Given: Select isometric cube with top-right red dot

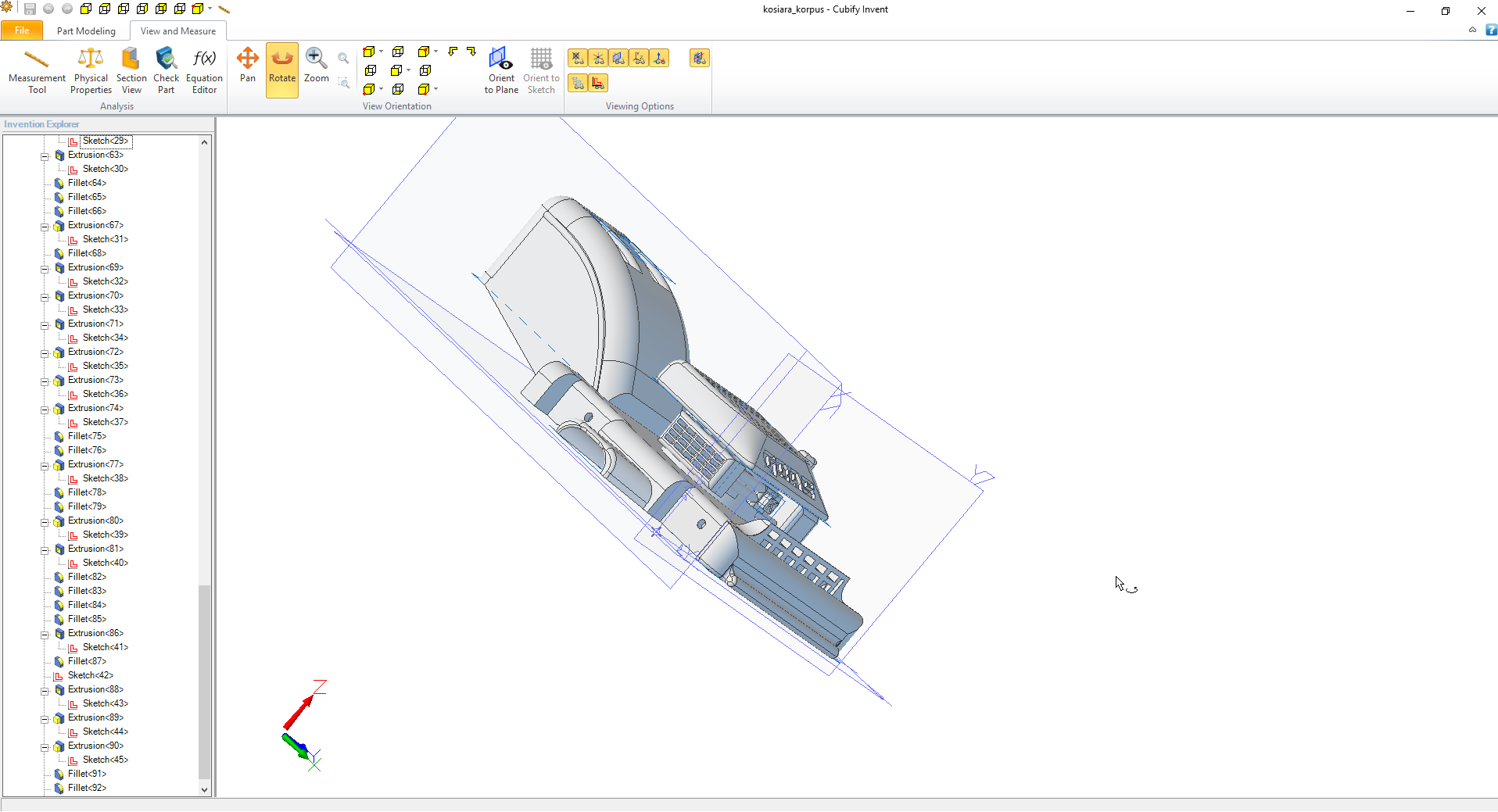Looking at the screenshot, I should pyautogui.click(x=424, y=52).
